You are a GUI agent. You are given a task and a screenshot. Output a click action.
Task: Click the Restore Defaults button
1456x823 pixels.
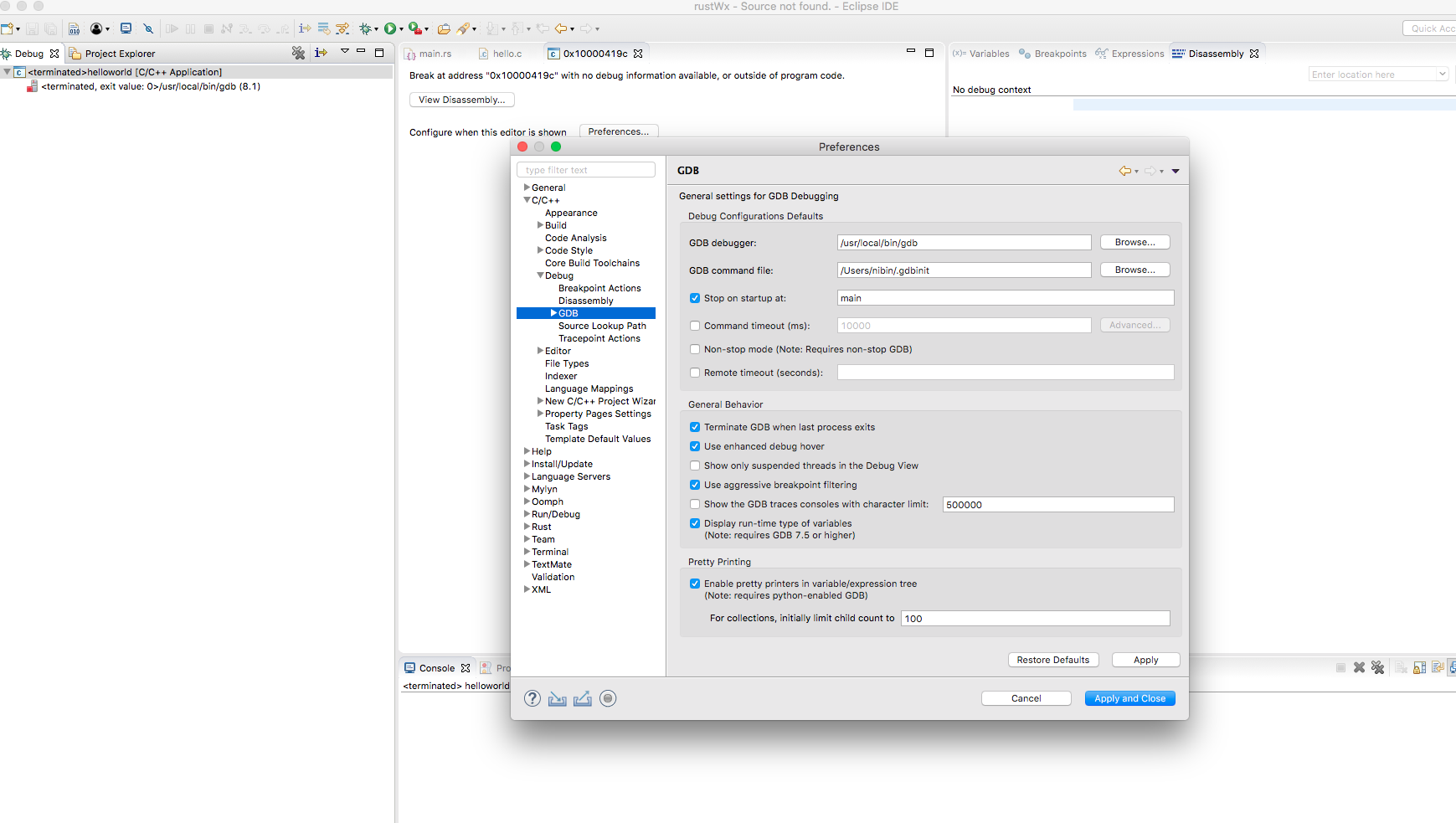[1052, 660]
